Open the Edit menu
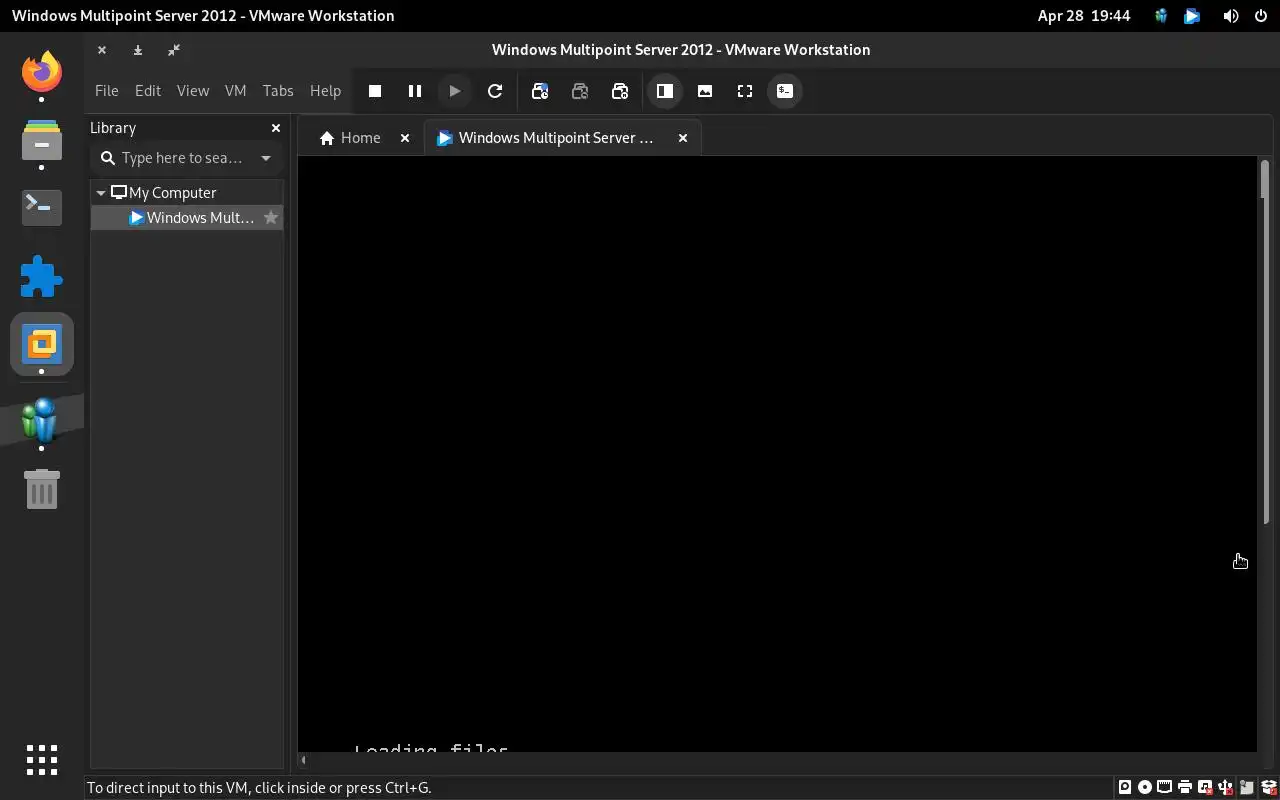Screen dimensions: 1280x800 coord(148,90)
